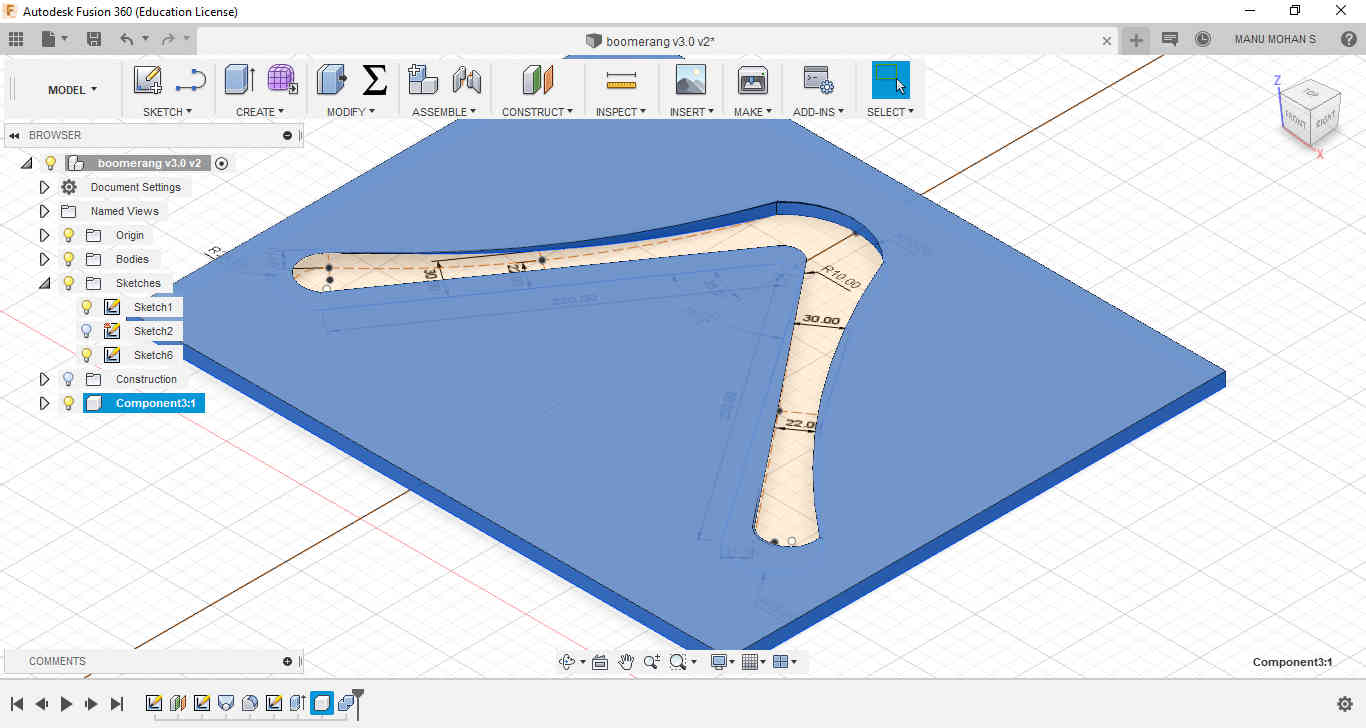
Task: Open the Help question mark icon
Action: tap(1349, 40)
